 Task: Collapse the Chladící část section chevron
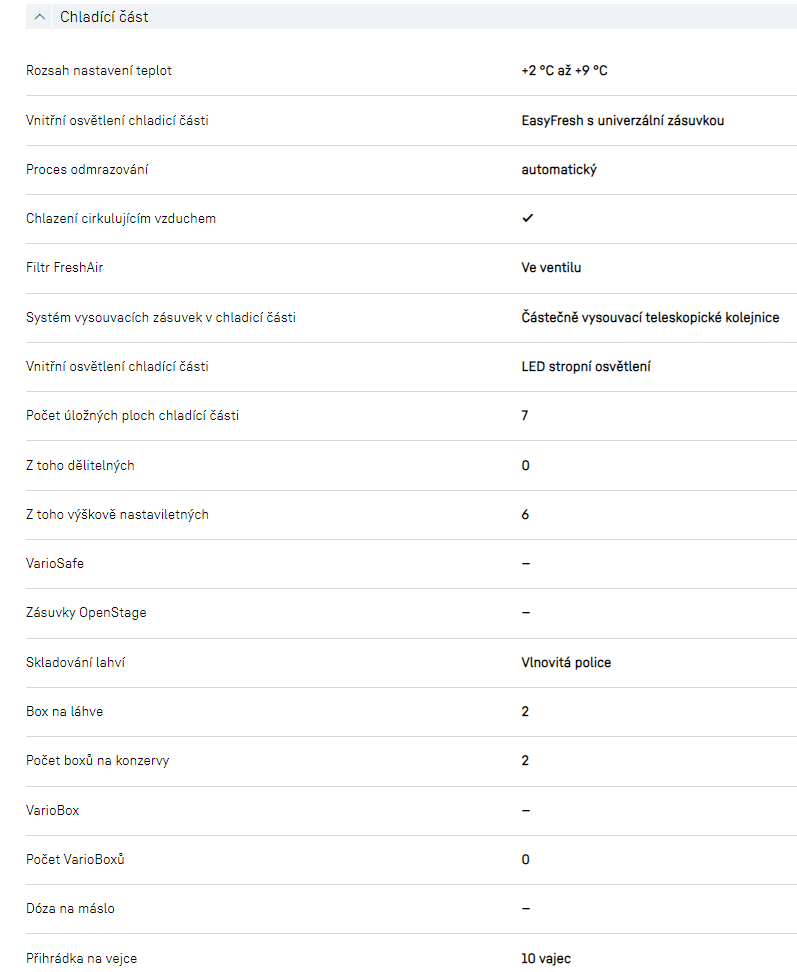[x=39, y=17]
